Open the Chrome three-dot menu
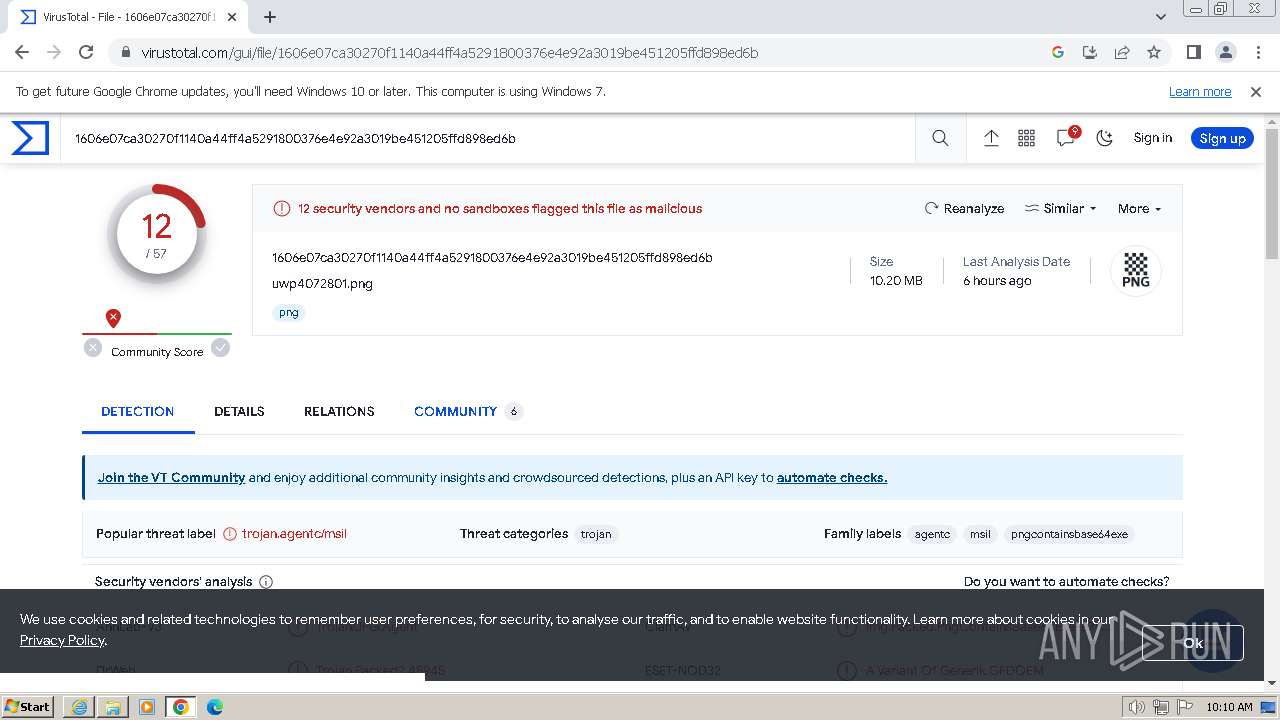Image resolution: width=1280 pixels, height=720 pixels. [x=1257, y=52]
